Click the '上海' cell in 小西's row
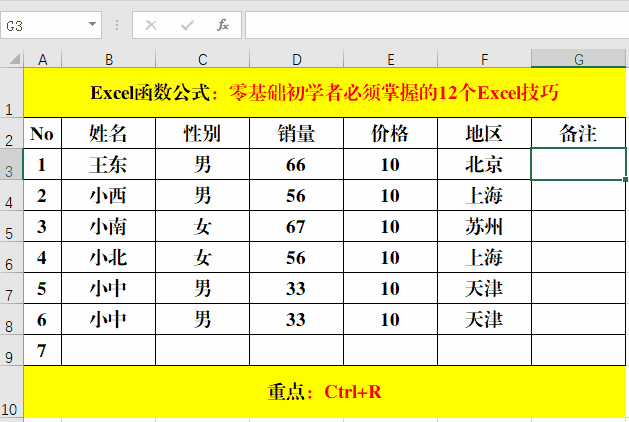The height and width of the screenshot is (422, 629). click(484, 195)
